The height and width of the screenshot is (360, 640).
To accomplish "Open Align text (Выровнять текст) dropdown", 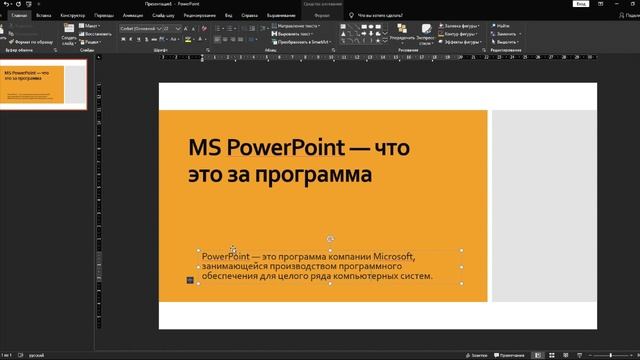I will coord(293,34).
